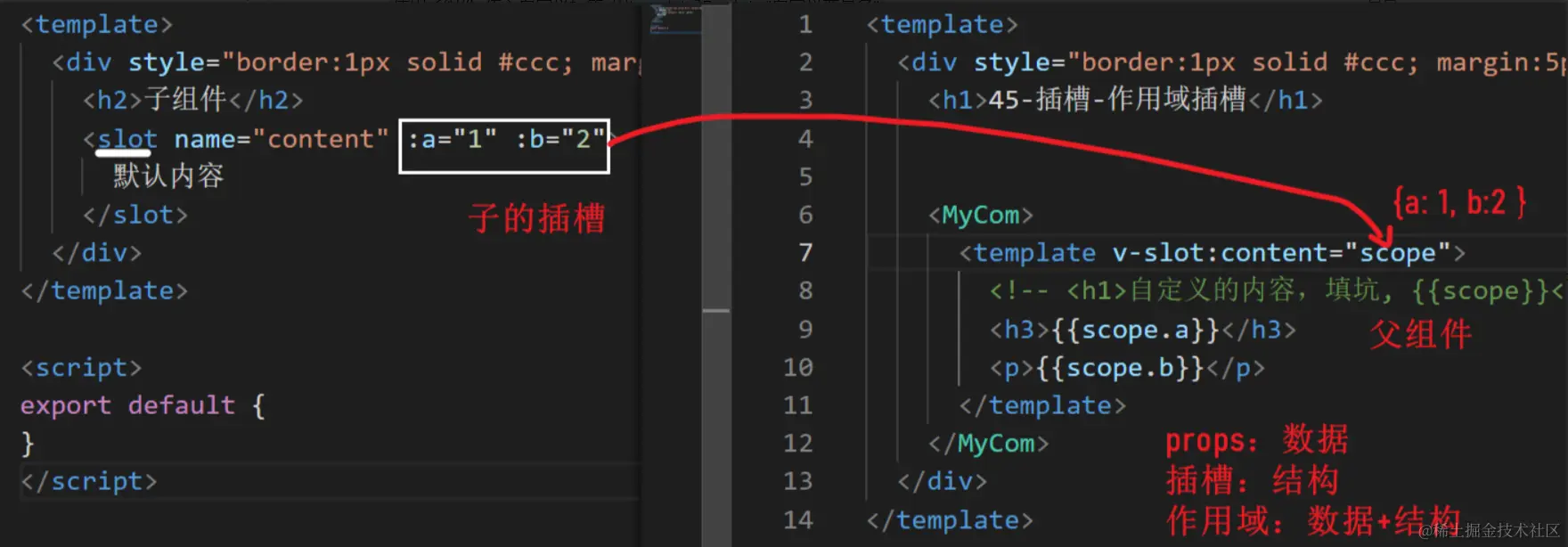
Task: Click the closing </div> tag in left editor
Action: coord(96,253)
